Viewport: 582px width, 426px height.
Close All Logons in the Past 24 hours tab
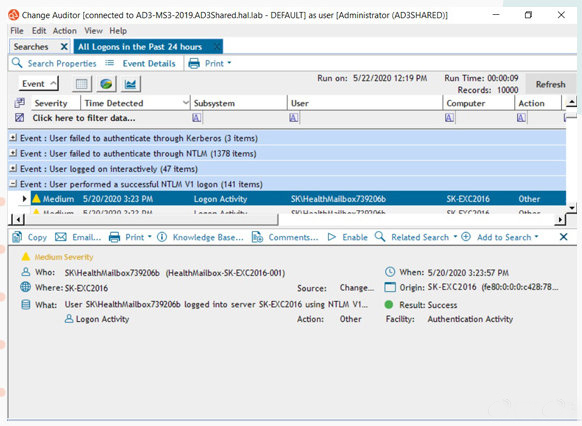217,47
